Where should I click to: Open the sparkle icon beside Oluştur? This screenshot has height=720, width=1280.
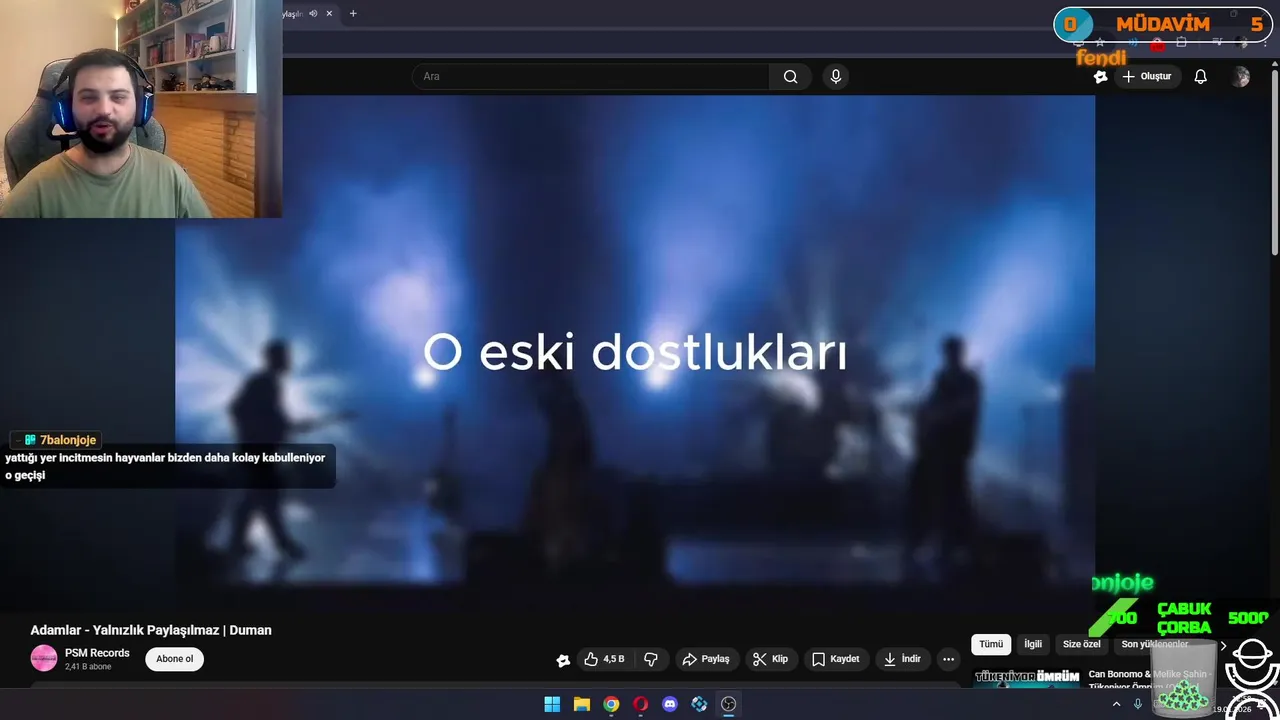point(1100,76)
